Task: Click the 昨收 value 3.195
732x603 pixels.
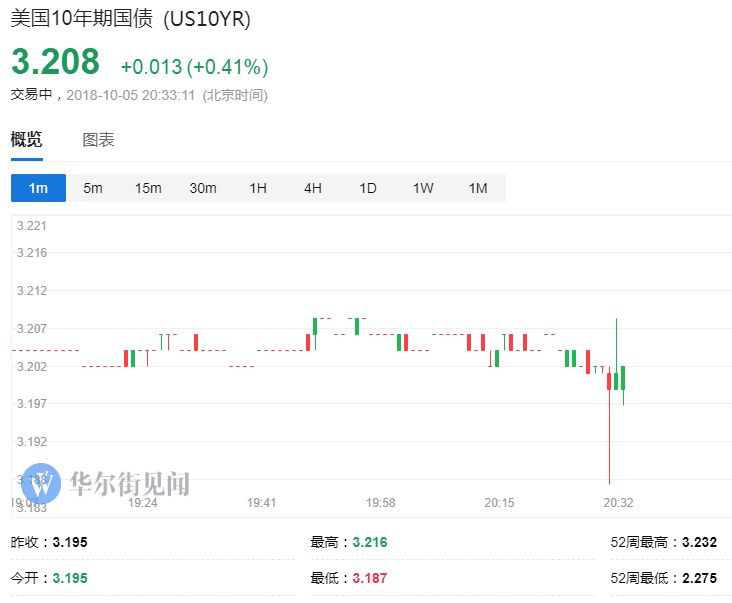Action: pos(70,542)
